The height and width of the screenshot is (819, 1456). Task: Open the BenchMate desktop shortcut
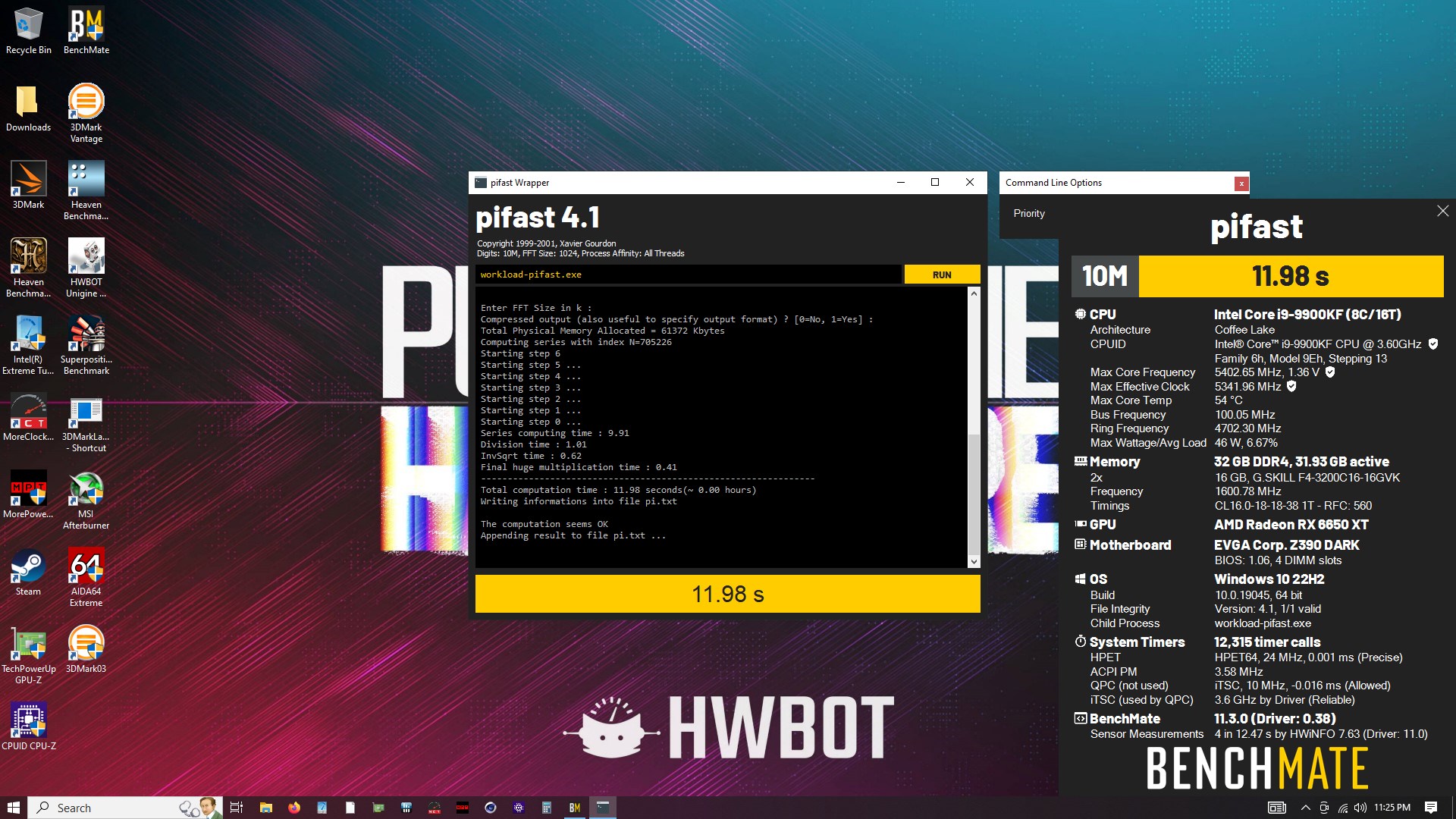[86, 32]
